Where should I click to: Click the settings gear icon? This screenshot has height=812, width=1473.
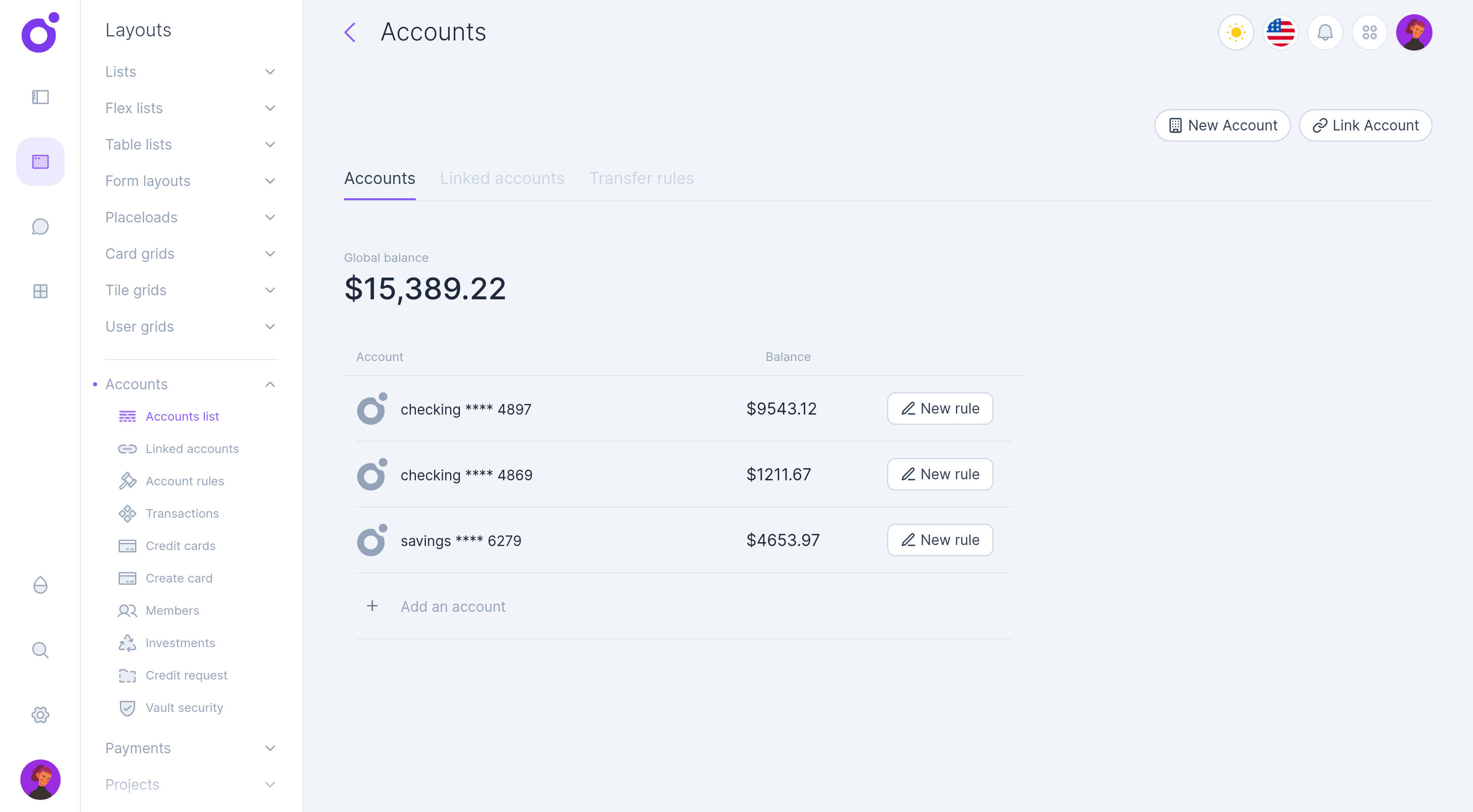40,715
